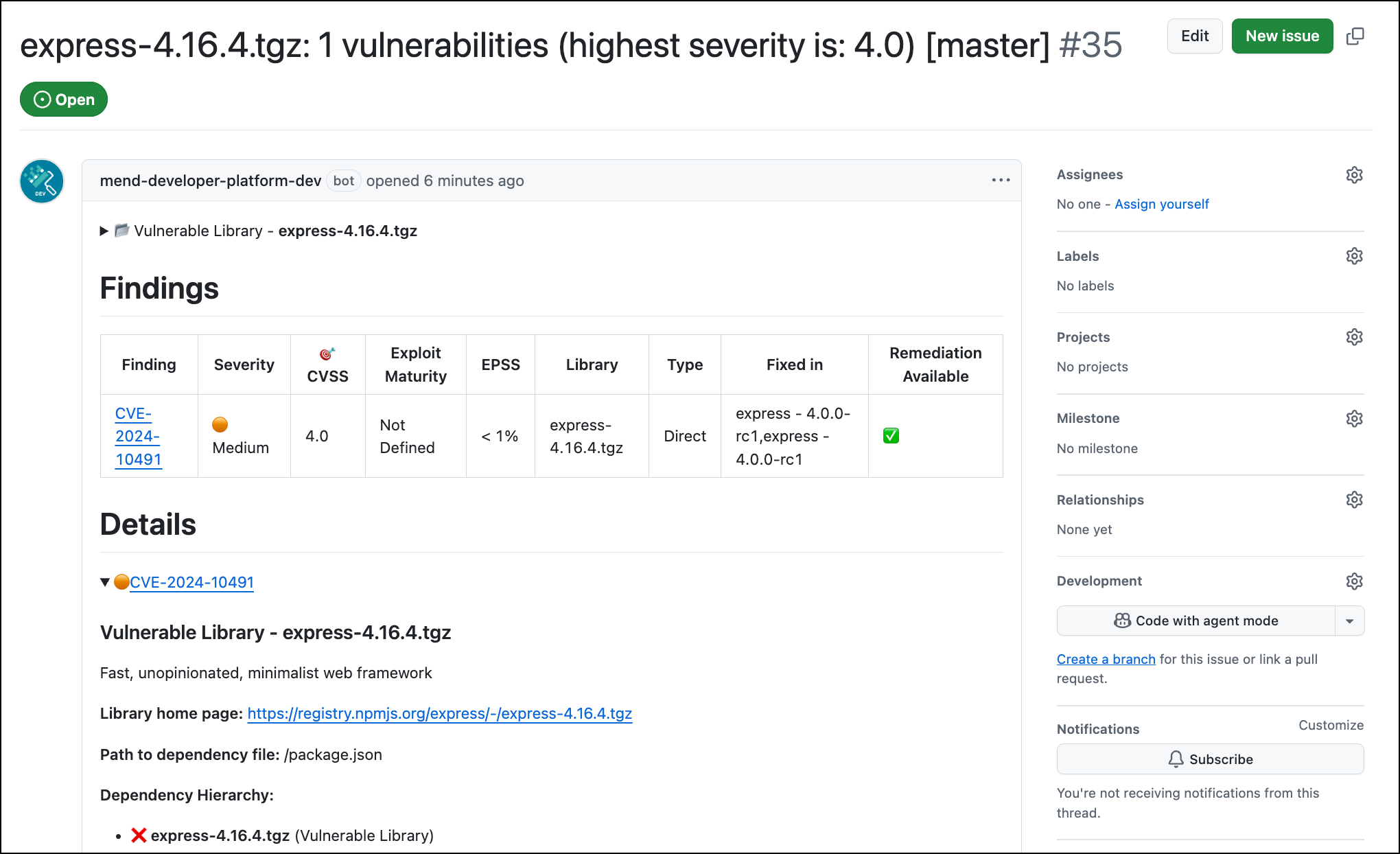Open the Assignees gear settings
1400x854 pixels.
(1354, 175)
